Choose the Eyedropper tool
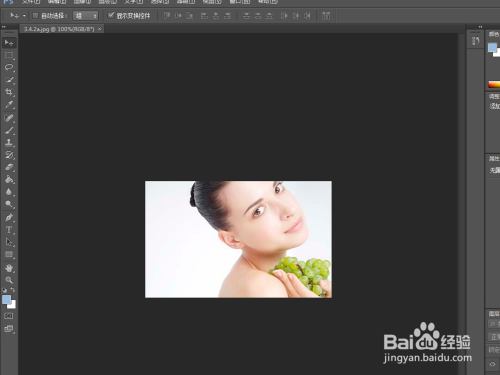 [x=9, y=105]
